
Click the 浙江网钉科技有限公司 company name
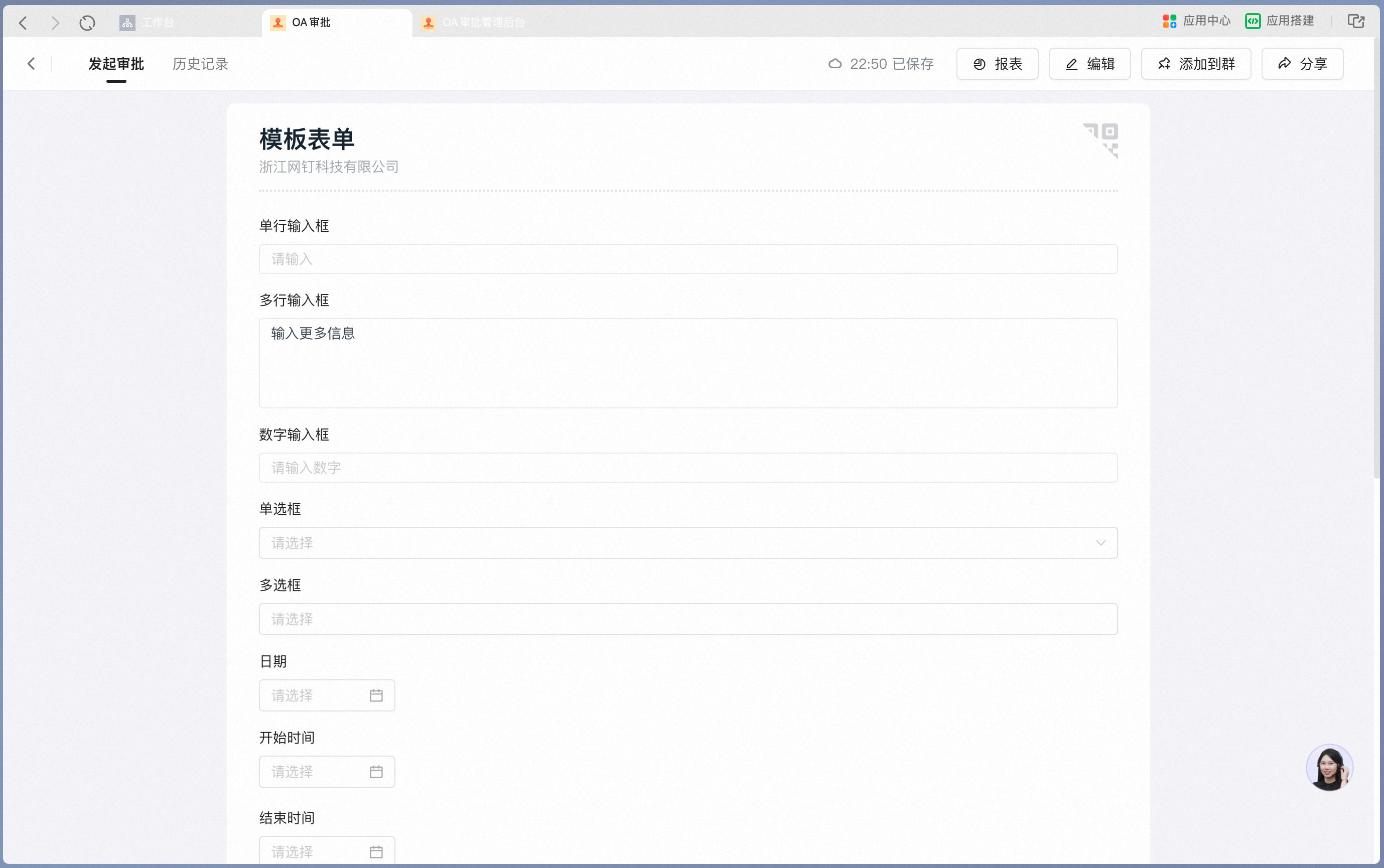click(x=329, y=167)
